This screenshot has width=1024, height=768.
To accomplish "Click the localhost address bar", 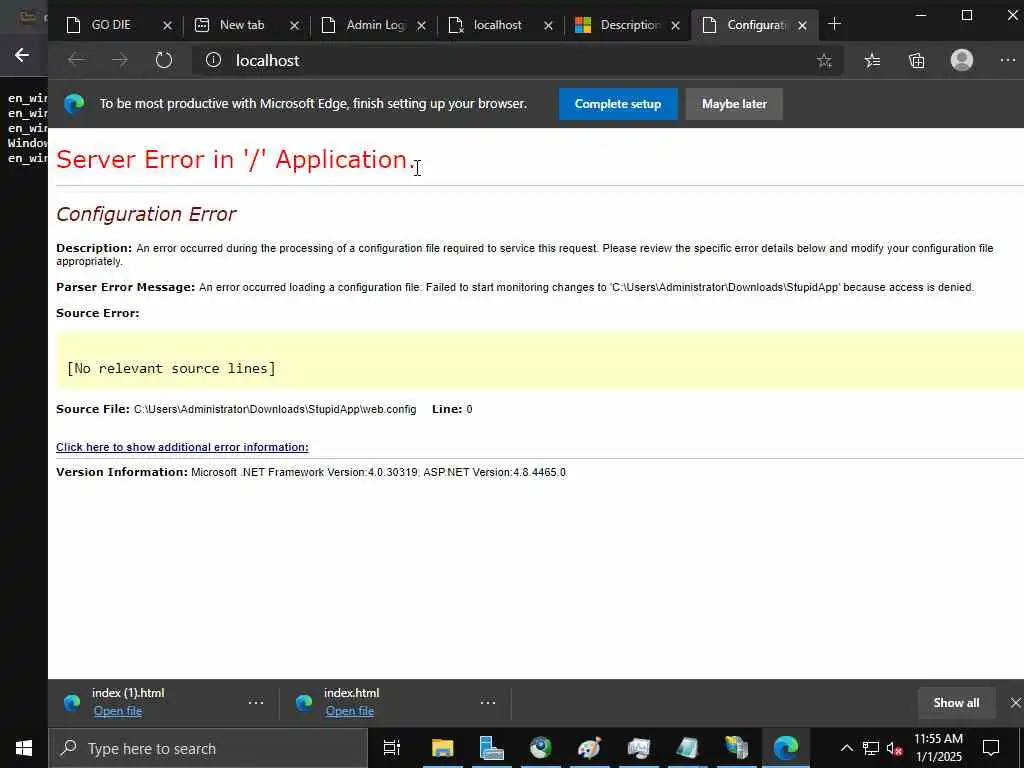I will (516, 60).
